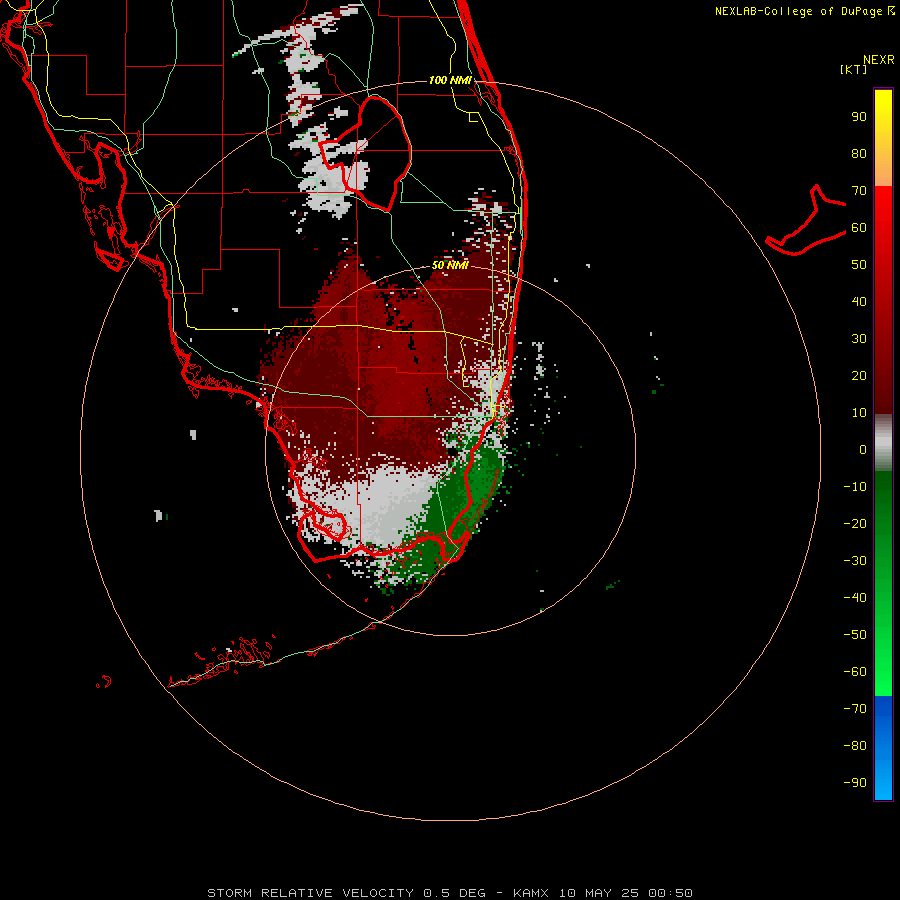Image resolution: width=900 pixels, height=900 pixels.
Task: Click the blue bottom segment of color scale
Action: [x=883, y=748]
